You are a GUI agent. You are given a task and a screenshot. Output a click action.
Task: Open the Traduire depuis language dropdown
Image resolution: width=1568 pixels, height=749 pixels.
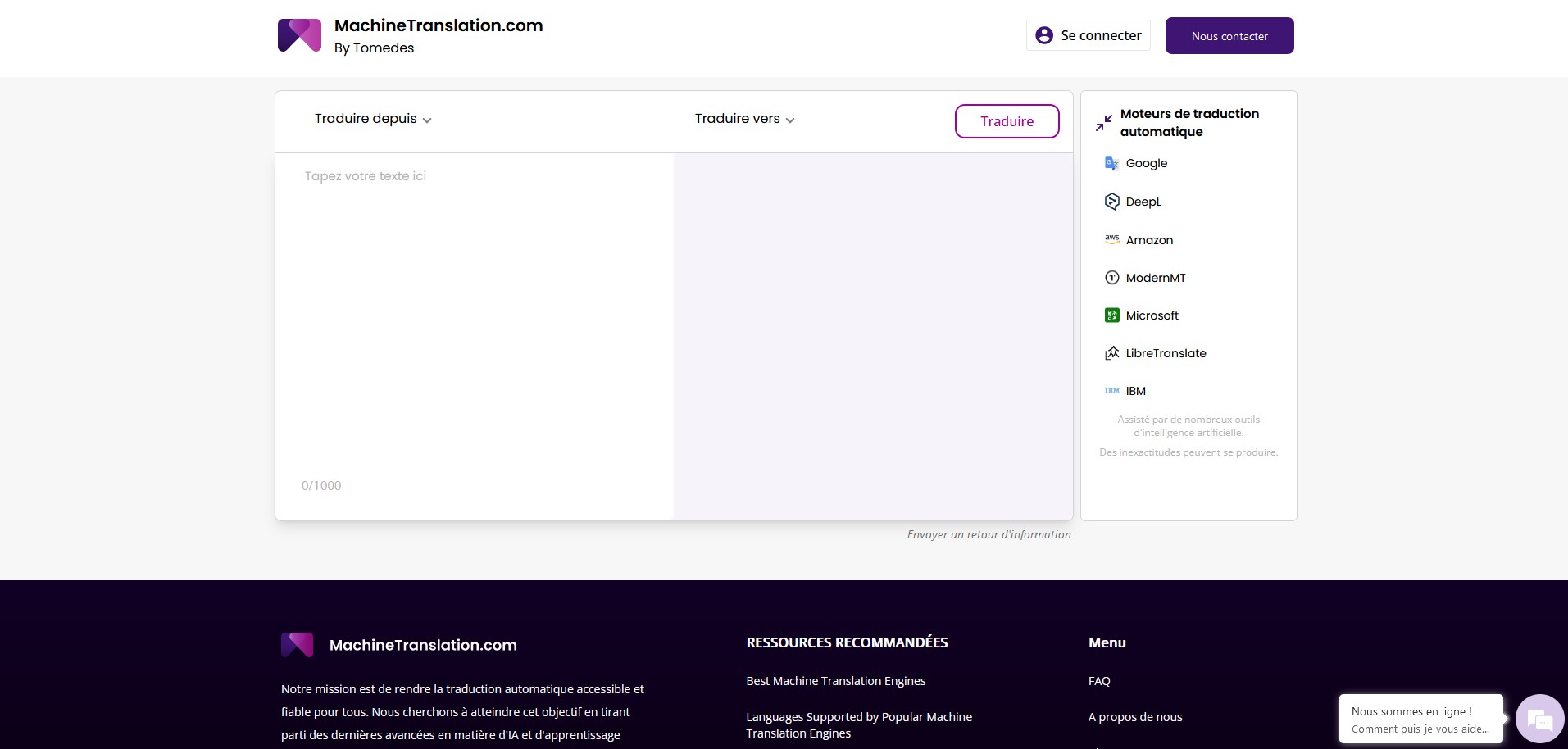pyautogui.click(x=373, y=119)
